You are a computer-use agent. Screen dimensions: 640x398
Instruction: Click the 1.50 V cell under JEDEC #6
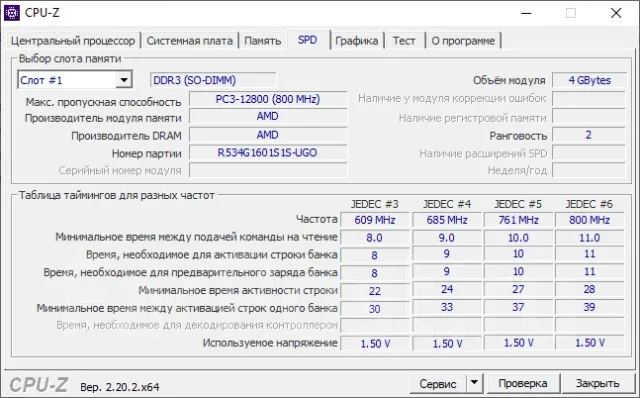[x=589, y=343]
